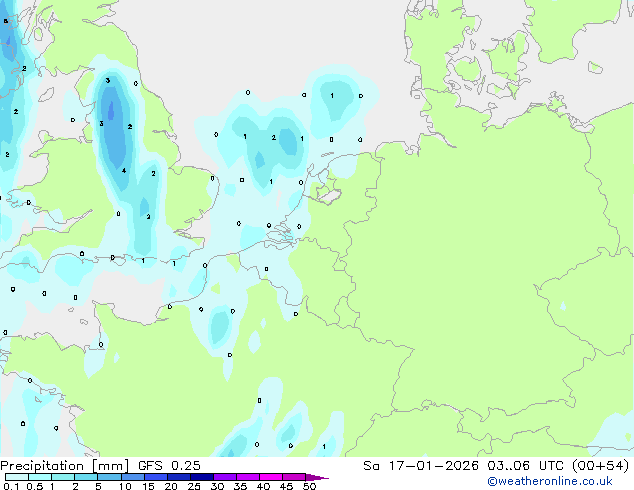Select the 30 to 35 mm purple swatch
Viewport: 634px width, 490px height.
pos(224,477)
